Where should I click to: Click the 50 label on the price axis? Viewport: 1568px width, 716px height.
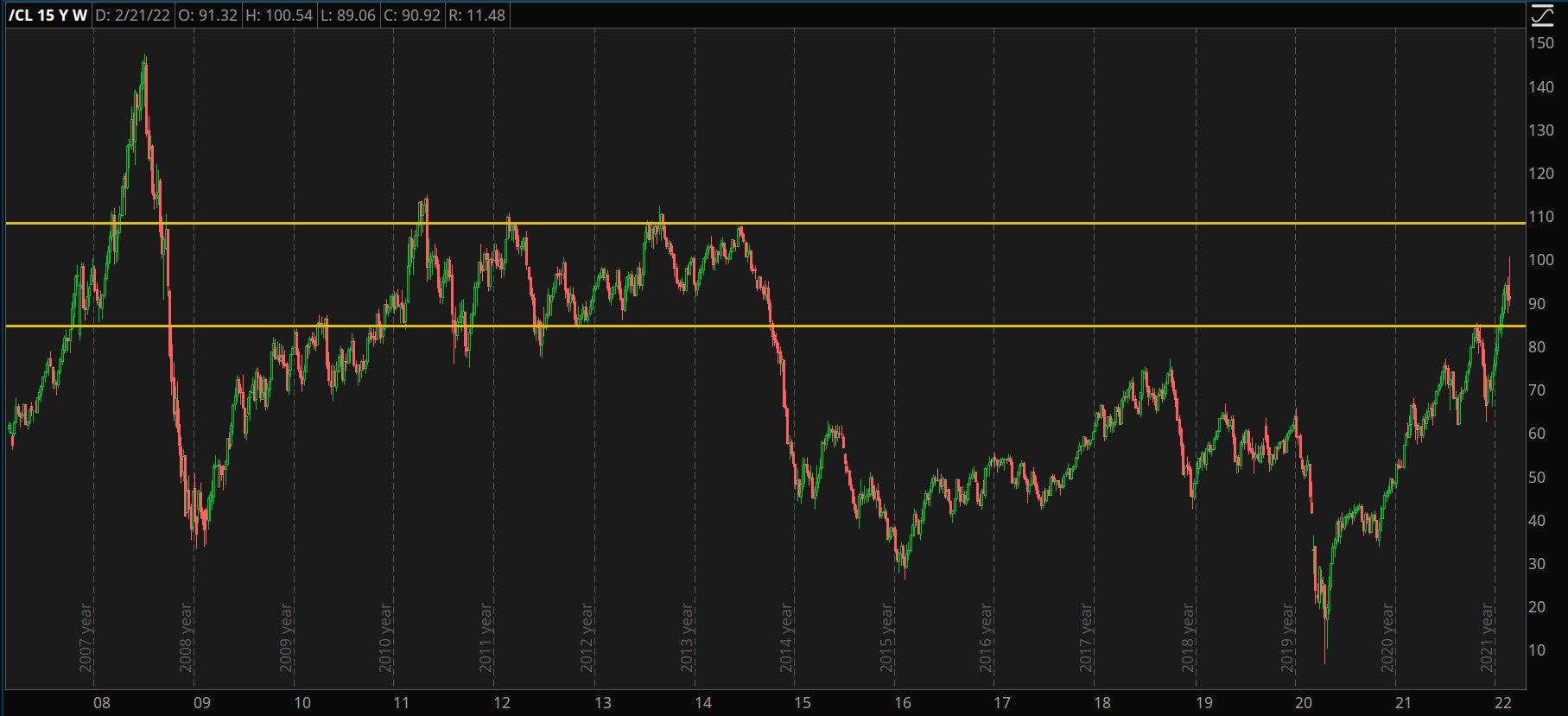[1536, 477]
